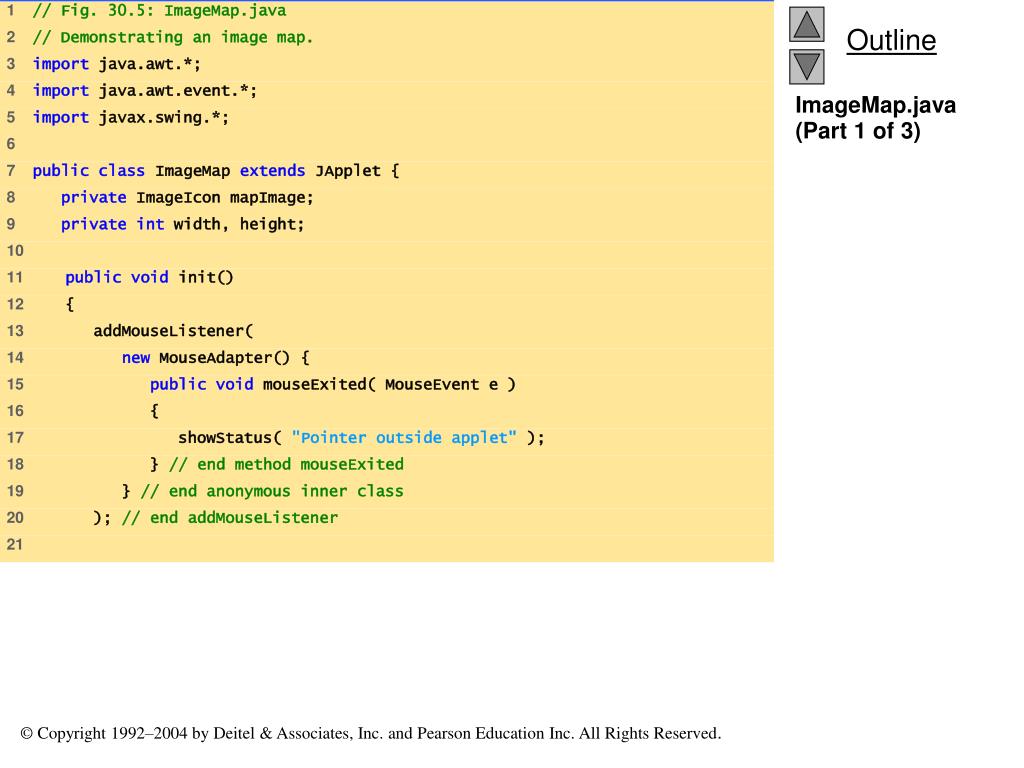Click line number 6
Viewport: 1024px width, 768px height.
point(10,144)
